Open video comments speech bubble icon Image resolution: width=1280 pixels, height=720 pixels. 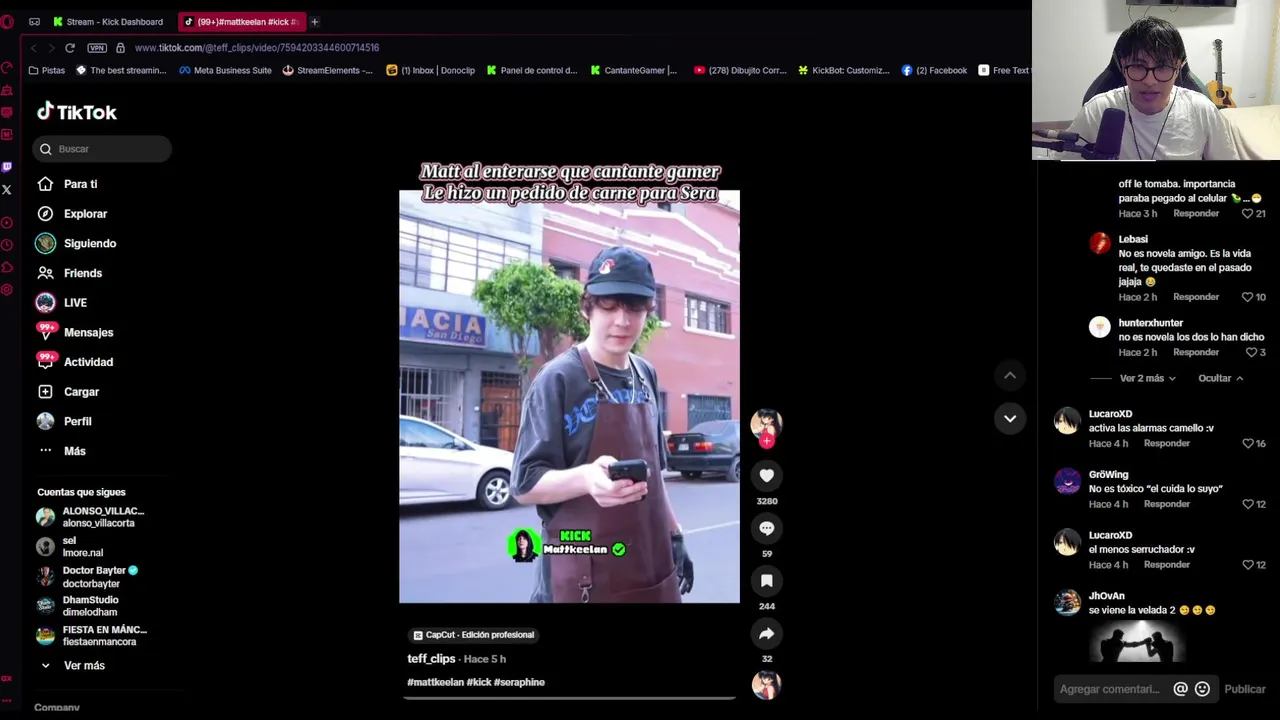[x=767, y=528]
